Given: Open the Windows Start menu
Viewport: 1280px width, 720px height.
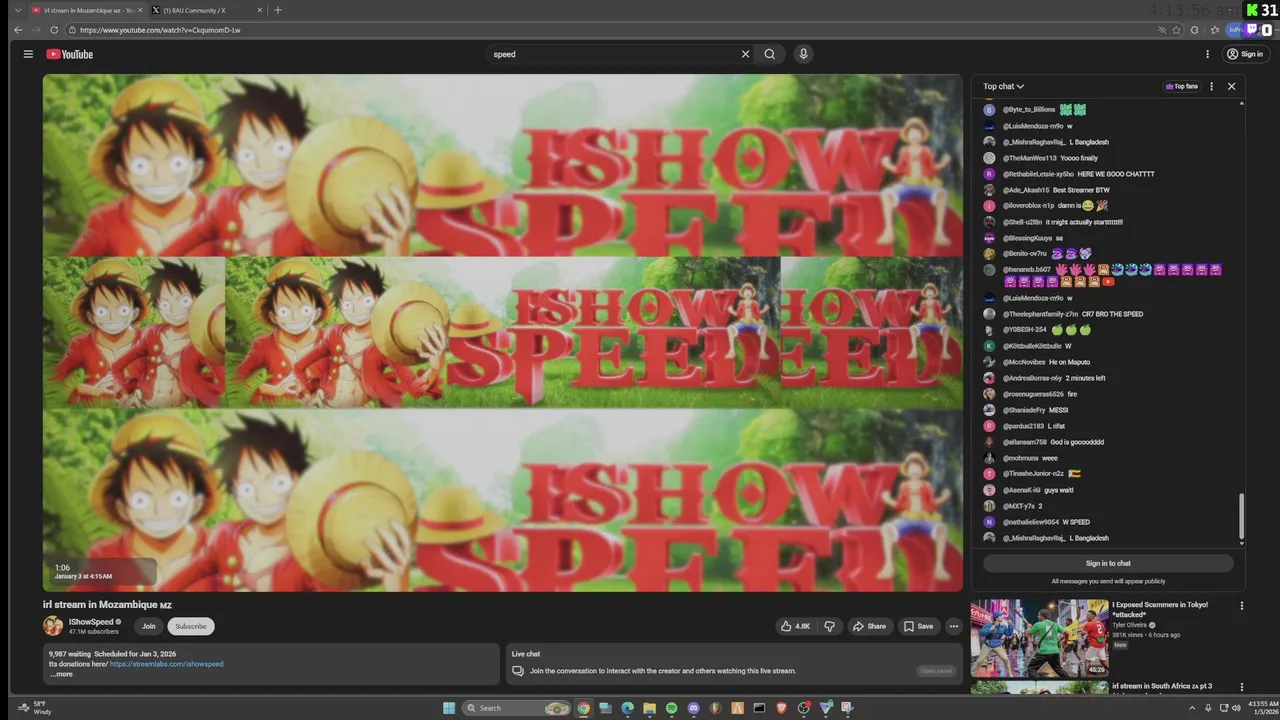Looking at the screenshot, I should point(450,708).
